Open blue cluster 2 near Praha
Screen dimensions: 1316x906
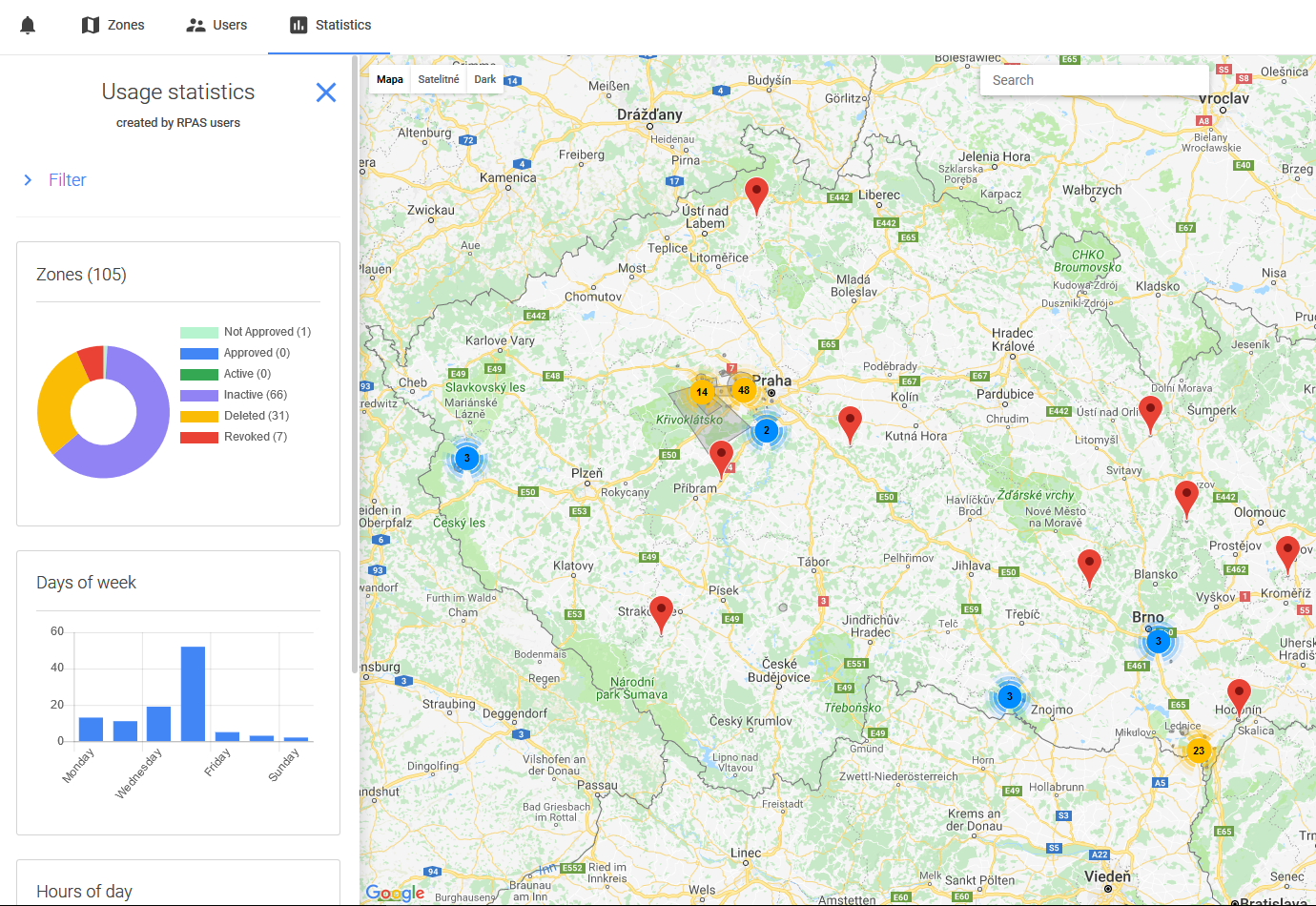[x=766, y=430]
